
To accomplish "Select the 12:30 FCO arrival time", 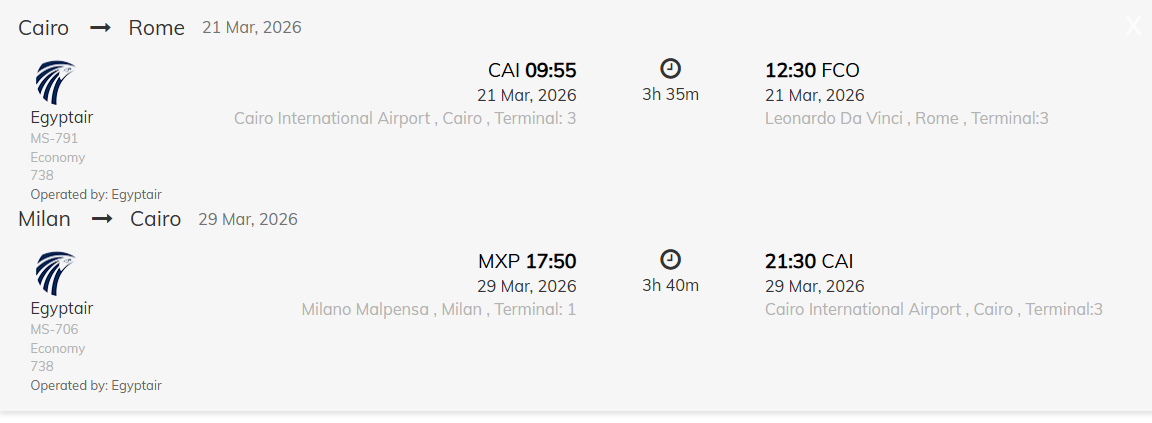I will (812, 70).
